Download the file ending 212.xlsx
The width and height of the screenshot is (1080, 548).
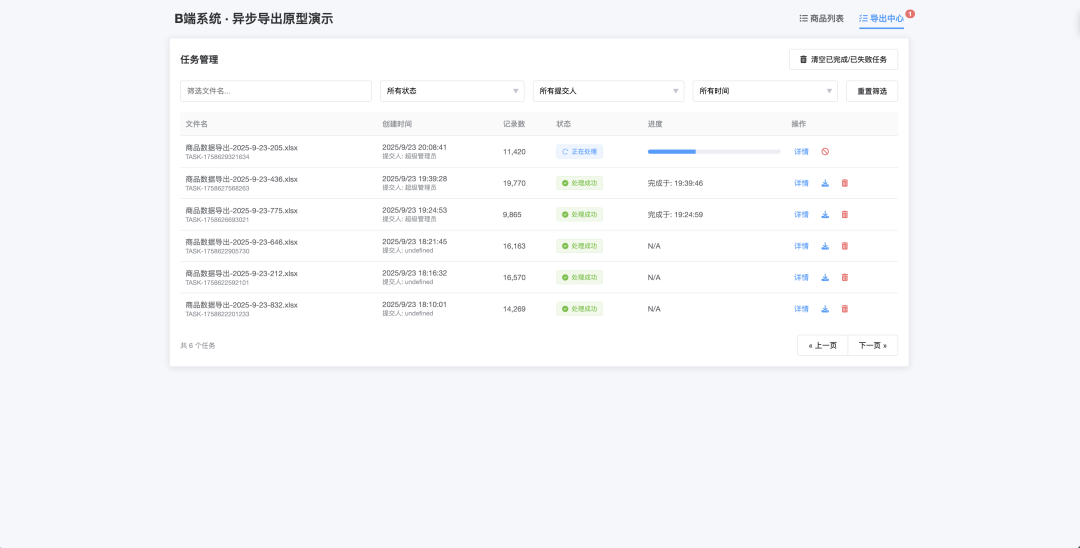tap(825, 277)
